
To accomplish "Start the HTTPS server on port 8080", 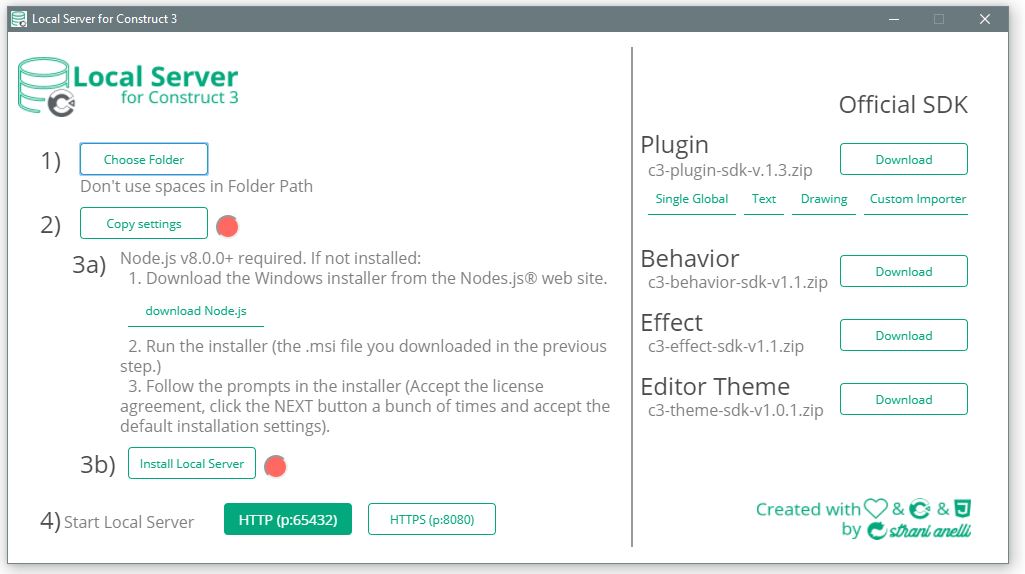I will pyautogui.click(x=431, y=520).
